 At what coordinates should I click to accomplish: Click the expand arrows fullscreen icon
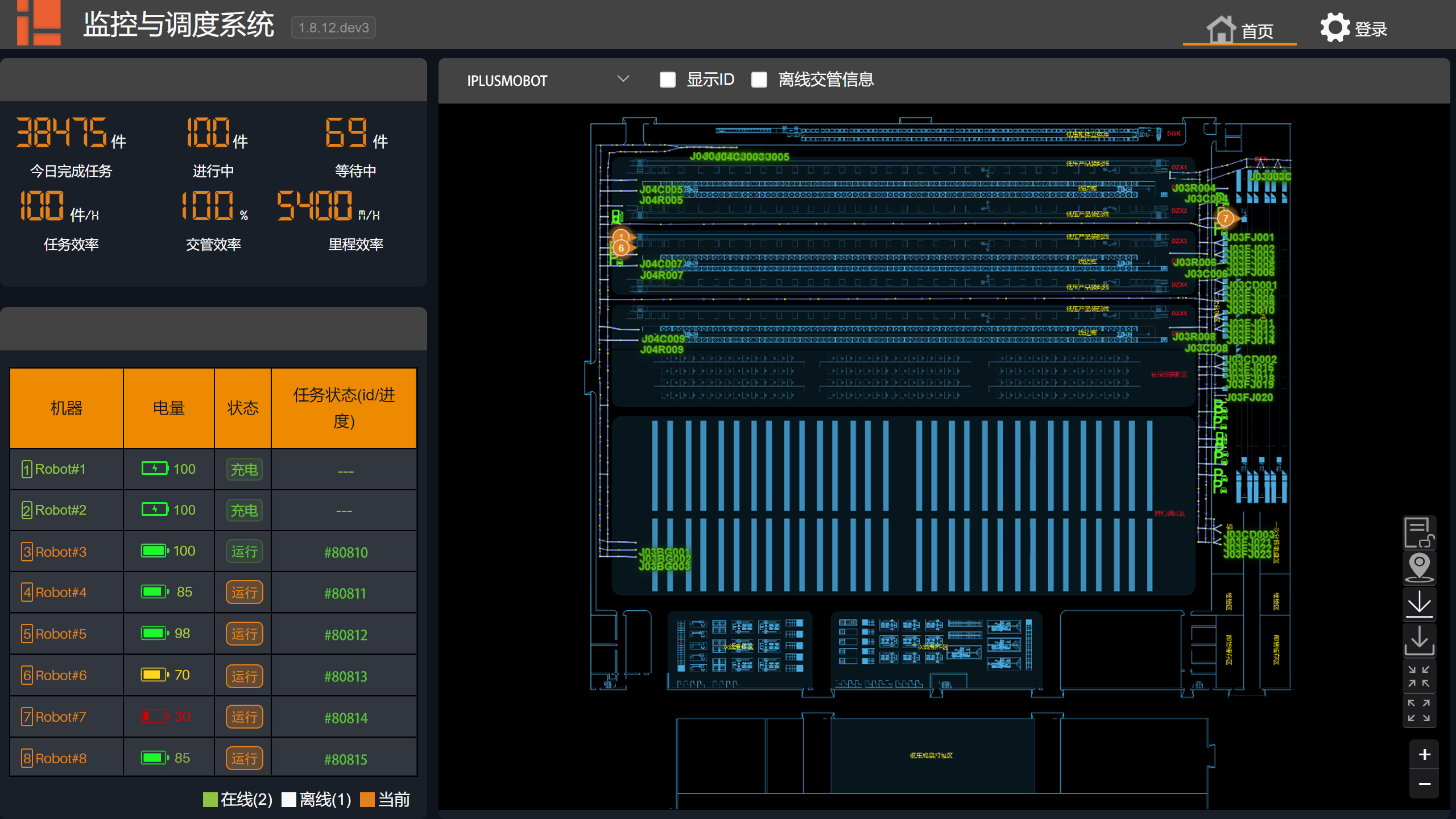pyautogui.click(x=1418, y=710)
